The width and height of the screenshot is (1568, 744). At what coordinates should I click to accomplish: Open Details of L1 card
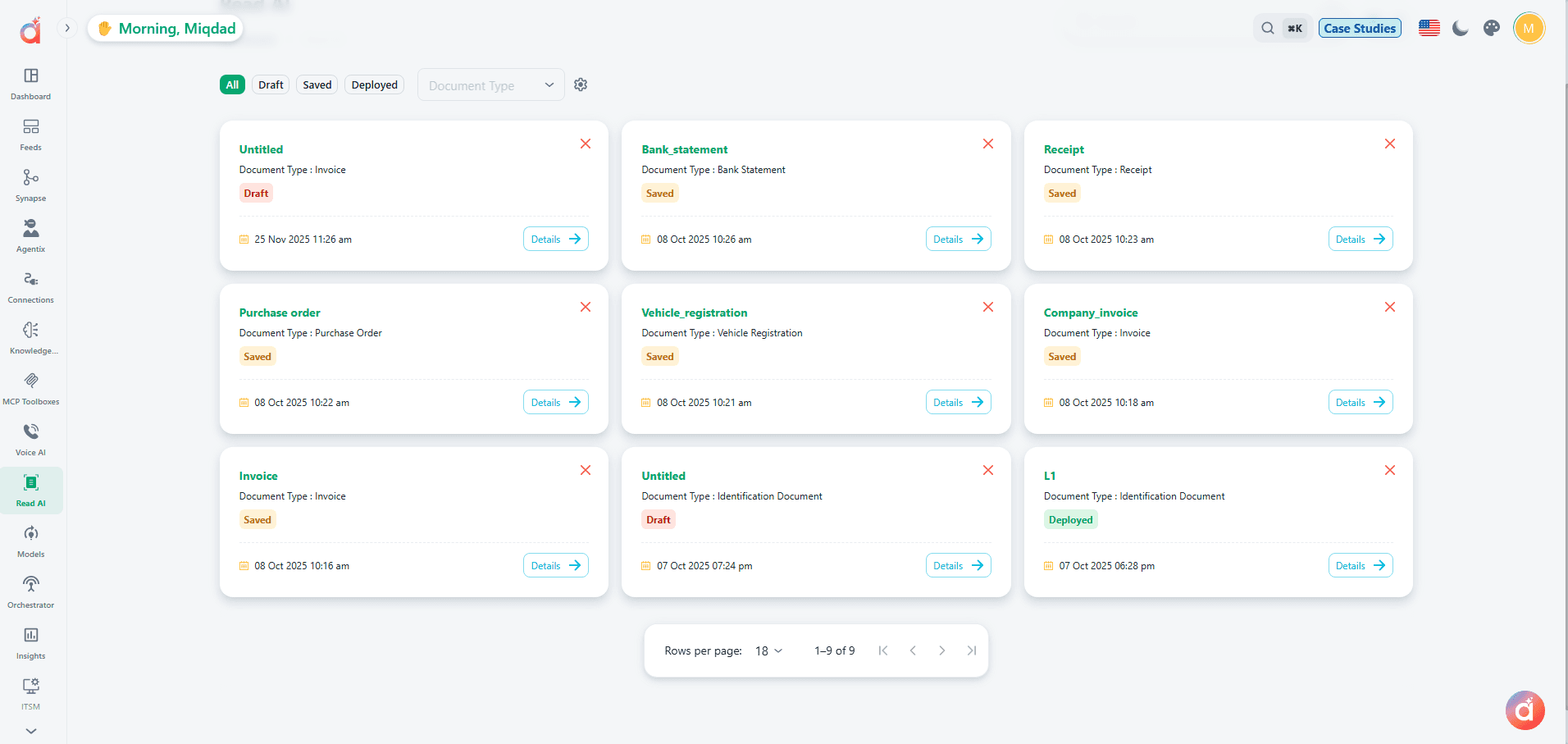coord(1361,565)
